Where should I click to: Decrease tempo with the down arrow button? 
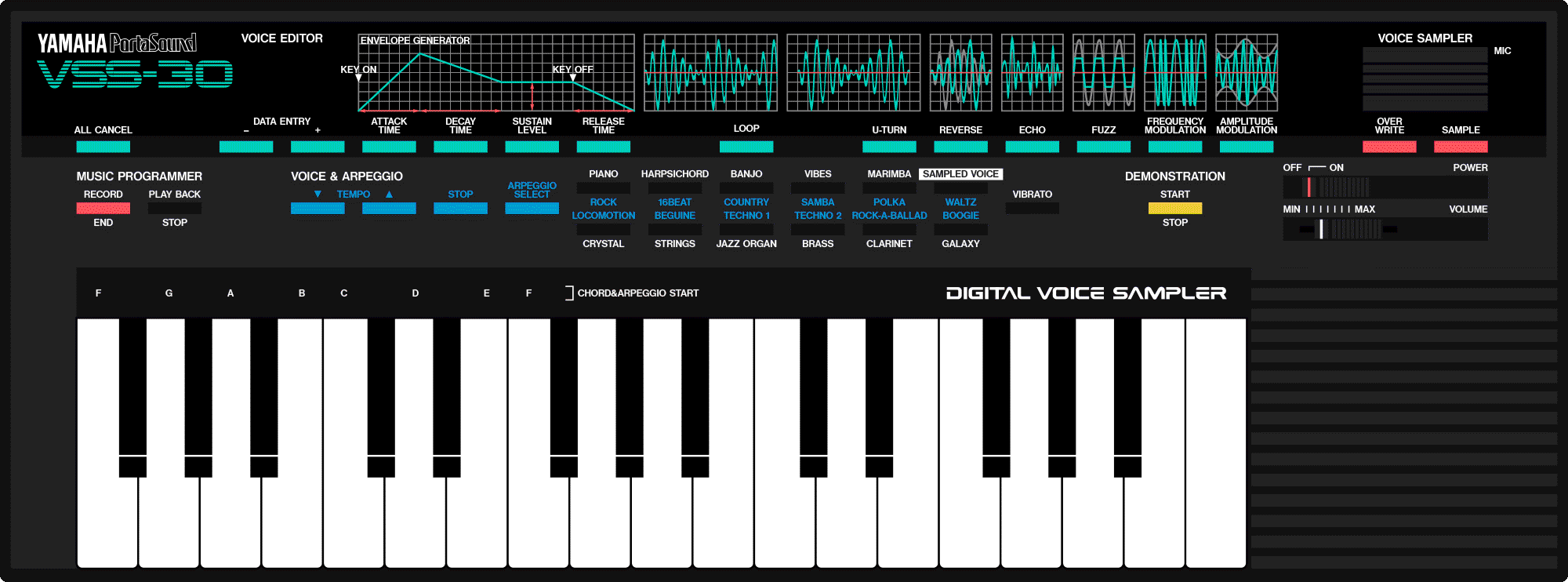click(x=318, y=209)
